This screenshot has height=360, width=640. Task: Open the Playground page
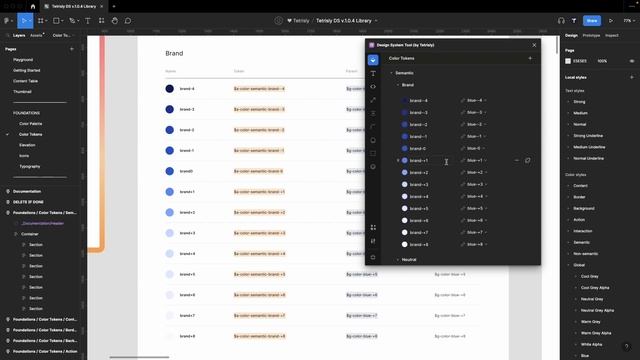pyautogui.click(x=23, y=60)
